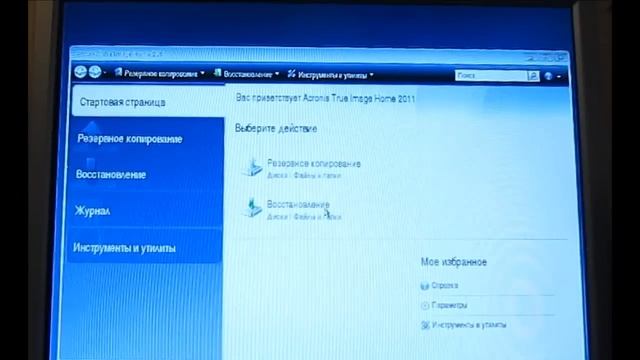Click the recovery drive icon in main pane

tap(252, 208)
